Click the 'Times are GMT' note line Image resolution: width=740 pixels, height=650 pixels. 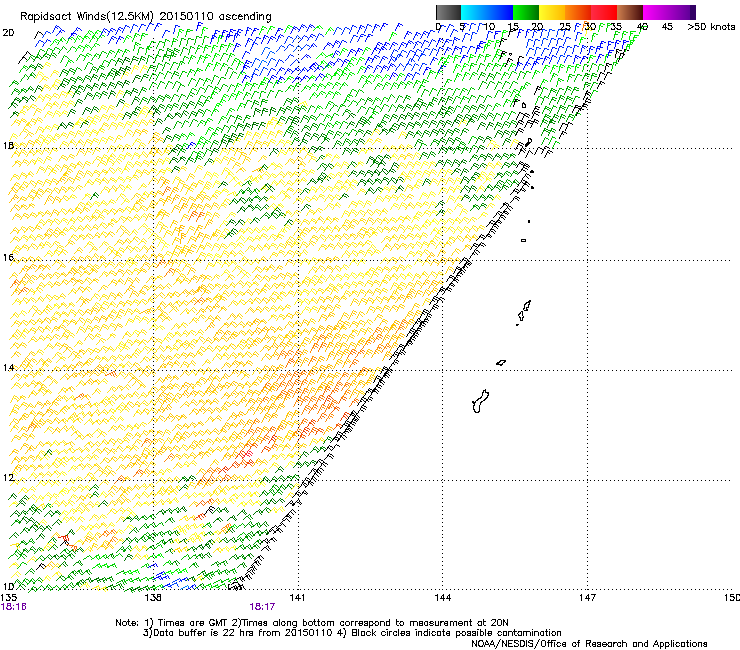point(312,623)
